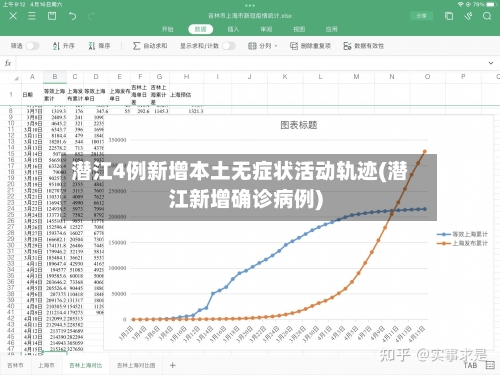This screenshot has height=375, width=500.
Task: Click the 图表标题 chart title
Action: click(x=299, y=125)
